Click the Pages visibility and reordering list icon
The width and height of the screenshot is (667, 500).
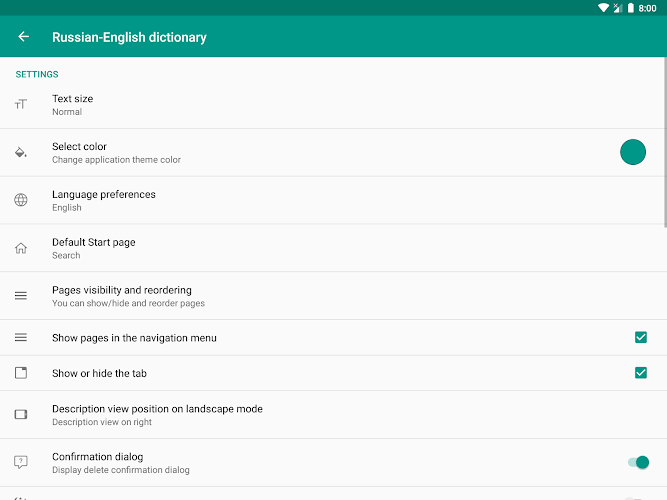coord(20,295)
